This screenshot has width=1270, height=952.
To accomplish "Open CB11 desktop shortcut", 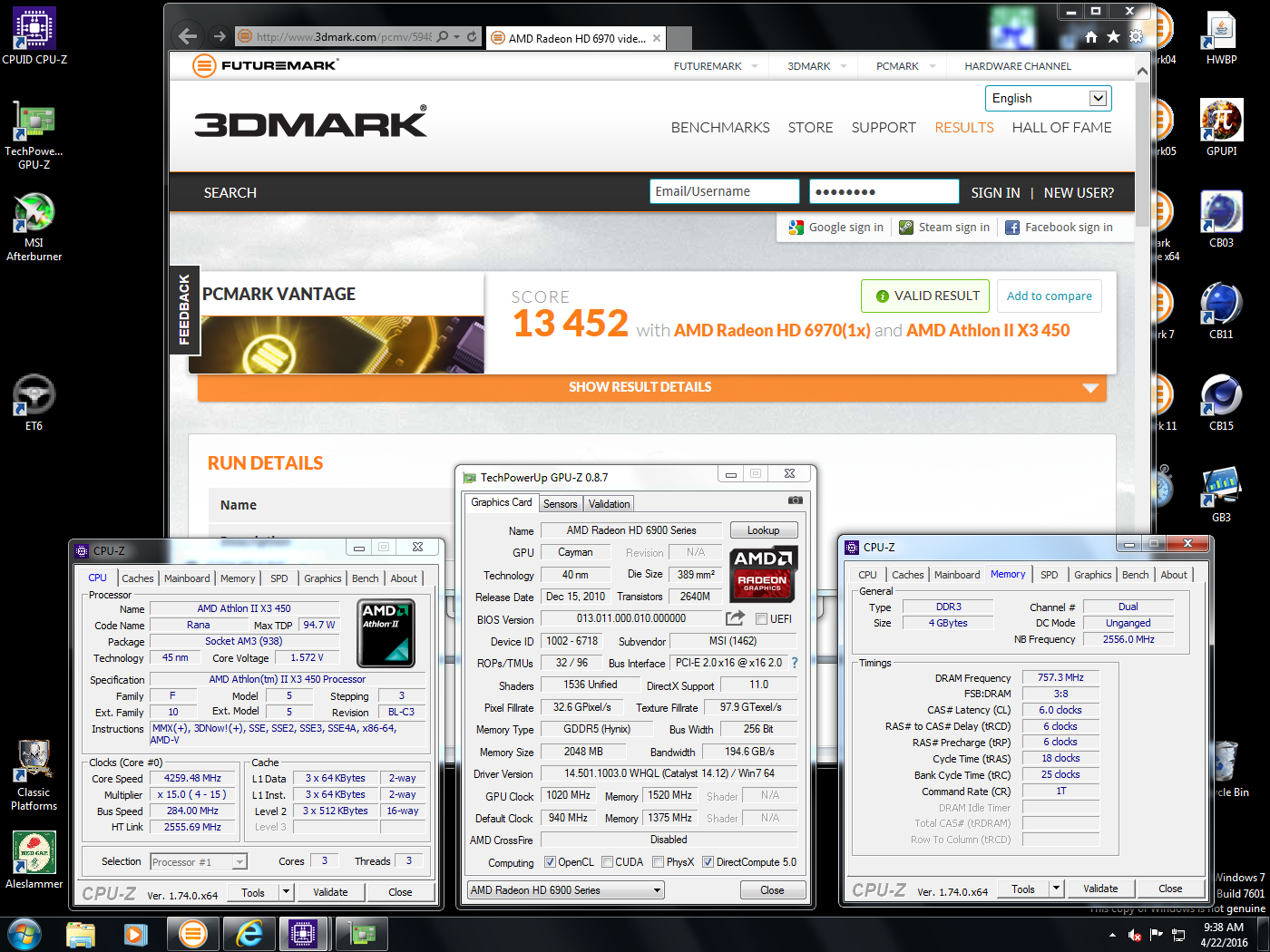I will 1221,311.
